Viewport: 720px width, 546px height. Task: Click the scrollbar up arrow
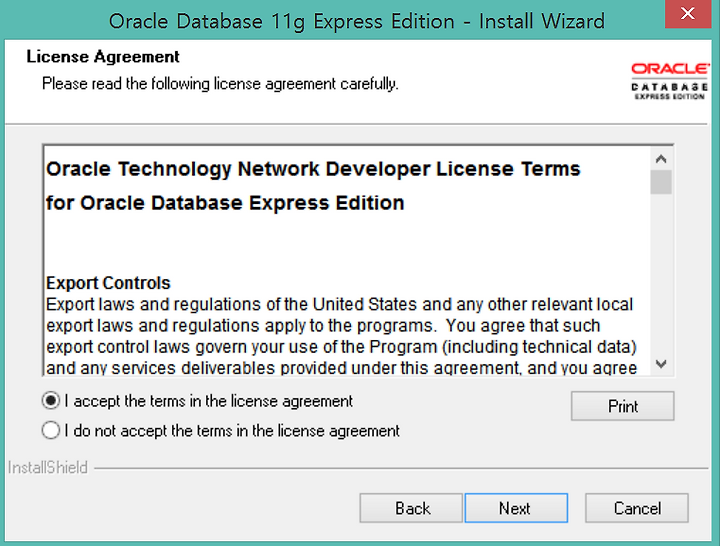click(661, 159)
